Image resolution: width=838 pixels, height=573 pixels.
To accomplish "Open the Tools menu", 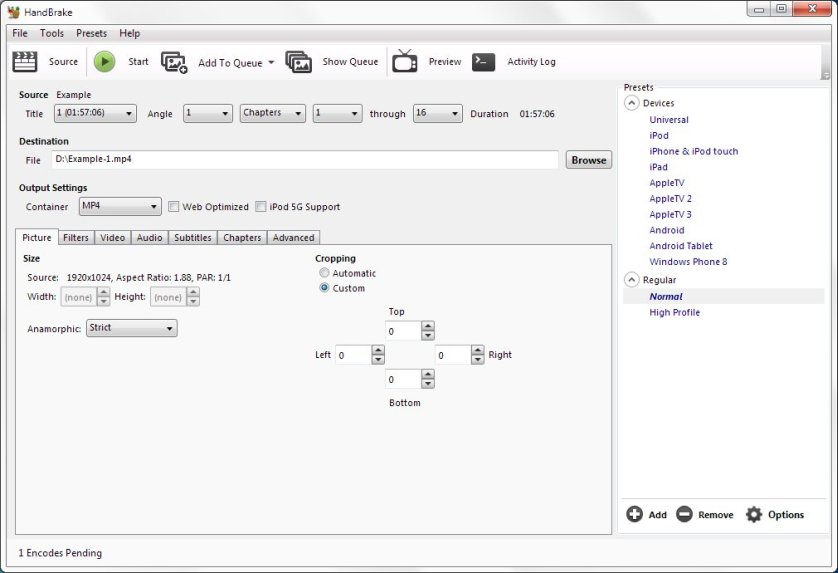I will coord(52,33).
